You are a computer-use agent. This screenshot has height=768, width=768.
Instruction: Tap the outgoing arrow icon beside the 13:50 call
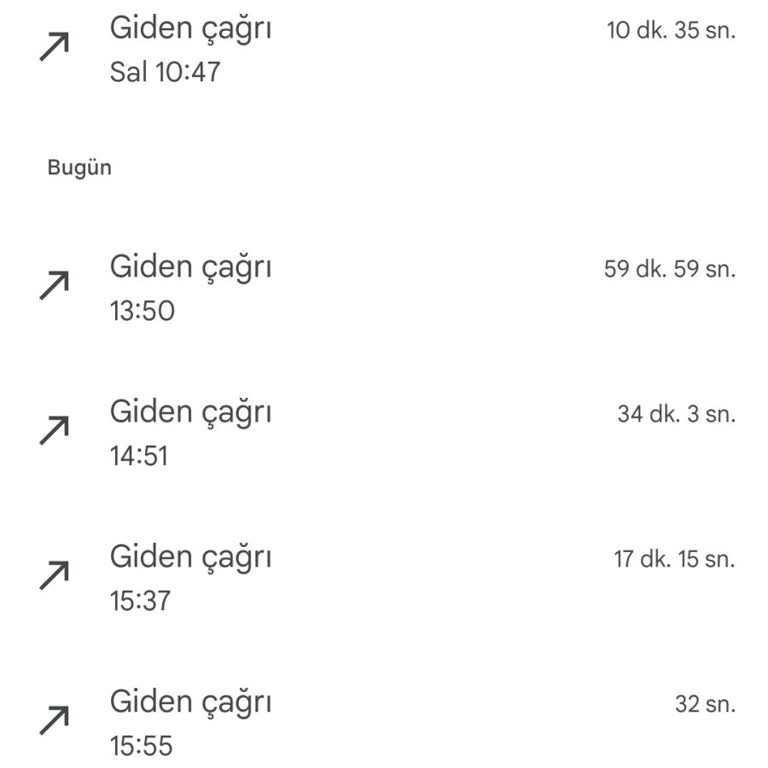tap(54, 285)
